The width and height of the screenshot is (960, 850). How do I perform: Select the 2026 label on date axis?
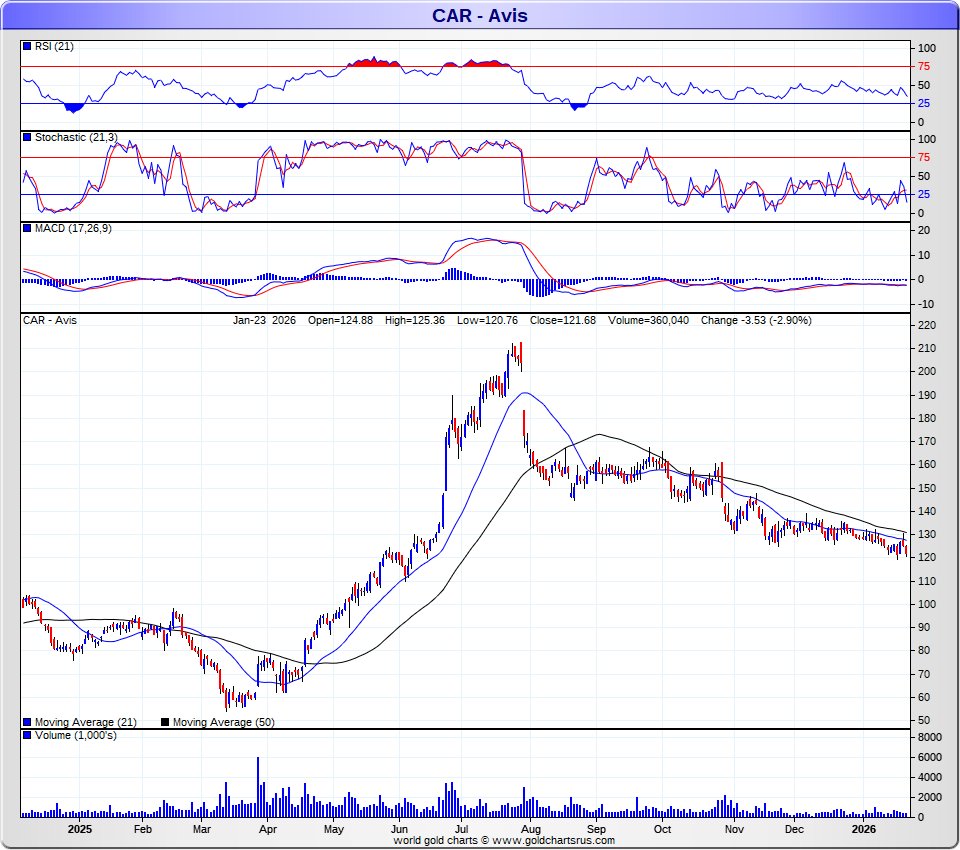pyautogui.click(x=864, y=829)
